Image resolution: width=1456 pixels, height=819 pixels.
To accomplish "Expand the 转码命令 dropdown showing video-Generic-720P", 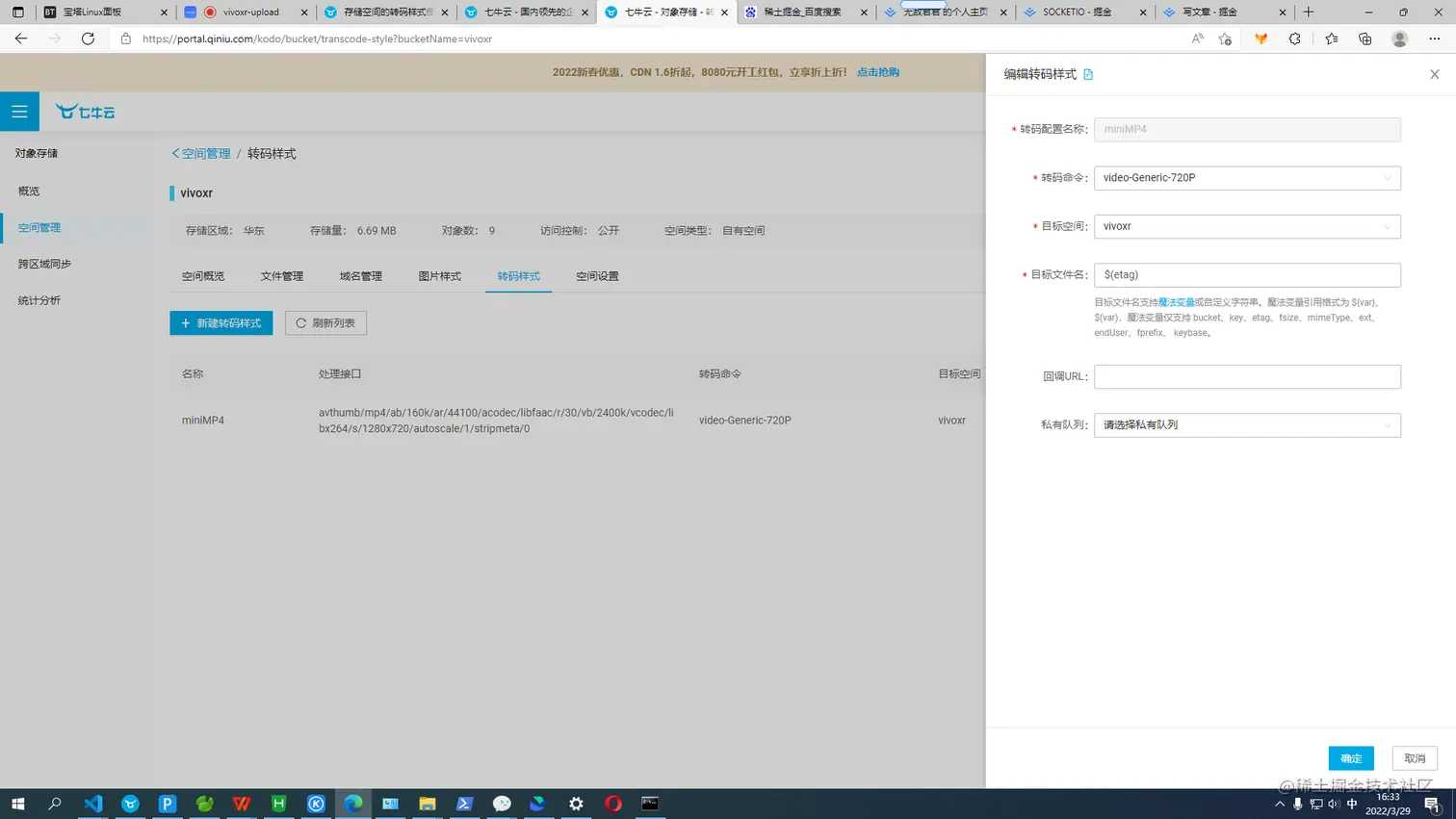I will coord(1247,178).
